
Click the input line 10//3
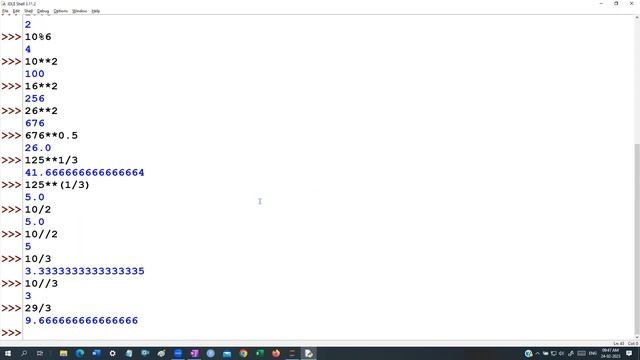tap(41, 284)
